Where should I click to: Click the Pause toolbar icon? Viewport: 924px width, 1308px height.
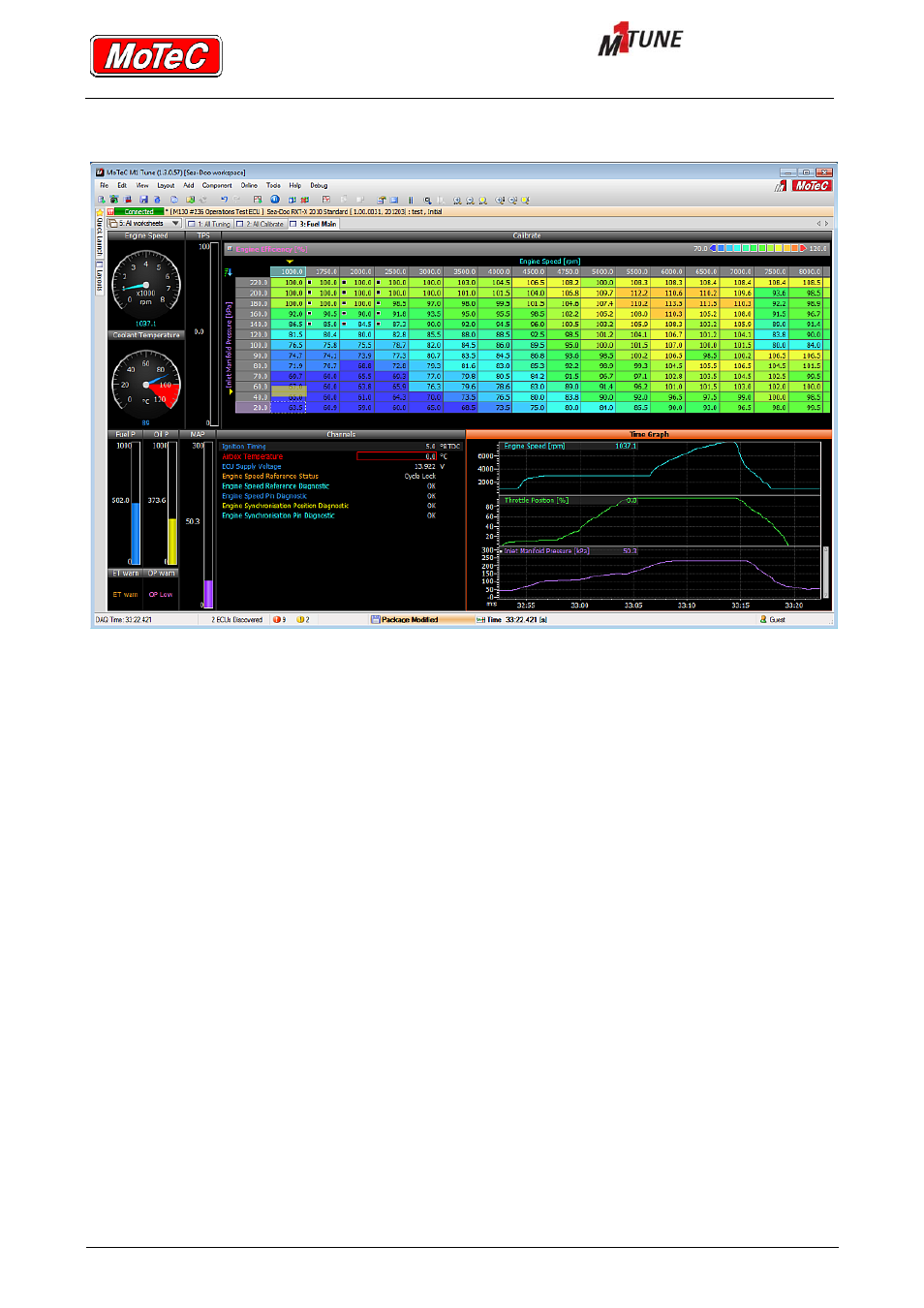(x=411, y=200)
